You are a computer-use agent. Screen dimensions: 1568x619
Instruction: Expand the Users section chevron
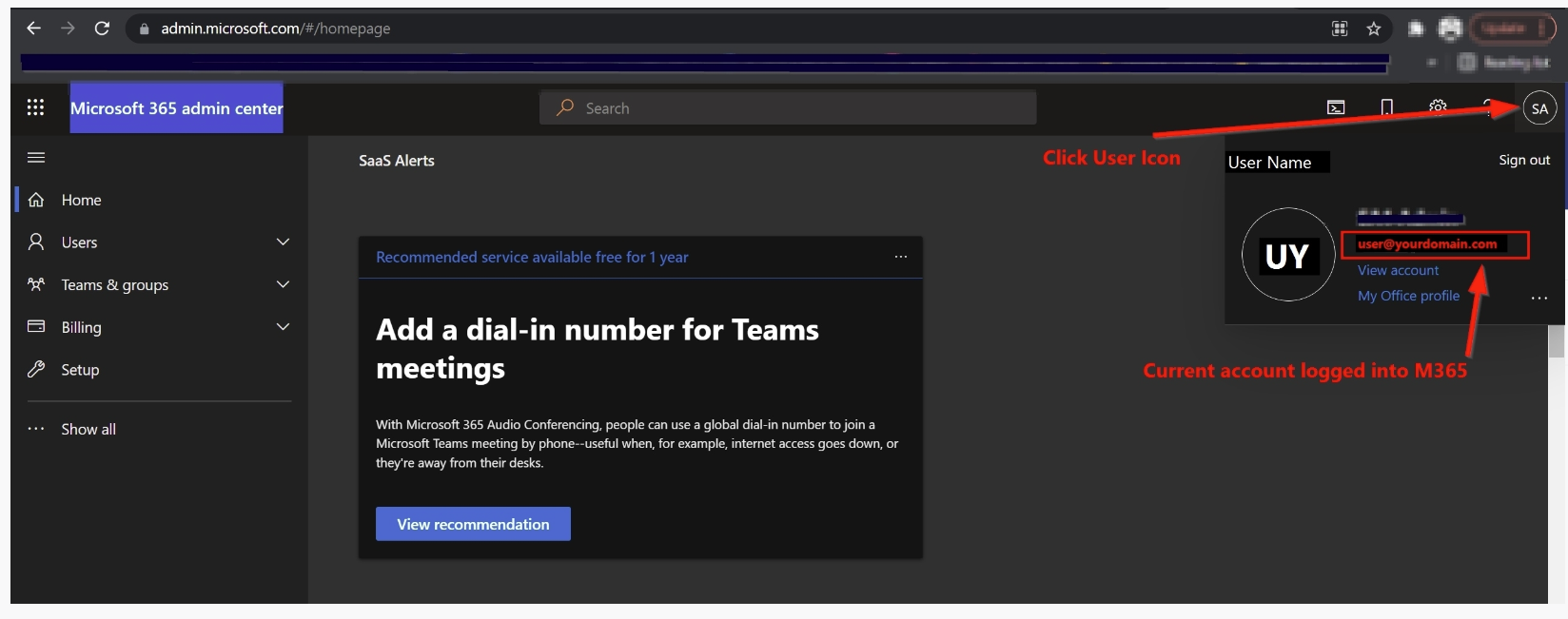(x=283, y=242)
